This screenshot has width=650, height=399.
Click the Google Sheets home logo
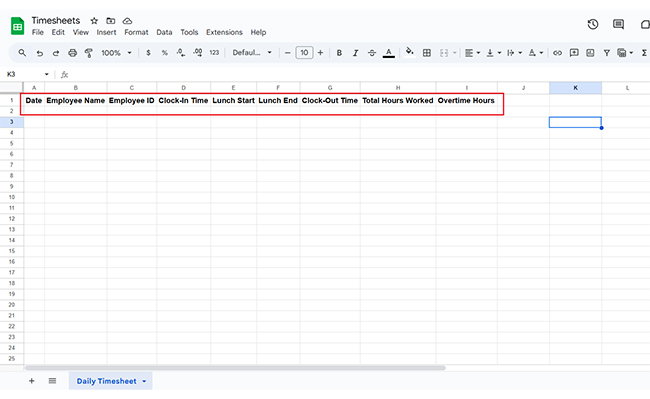pos(17,26)
